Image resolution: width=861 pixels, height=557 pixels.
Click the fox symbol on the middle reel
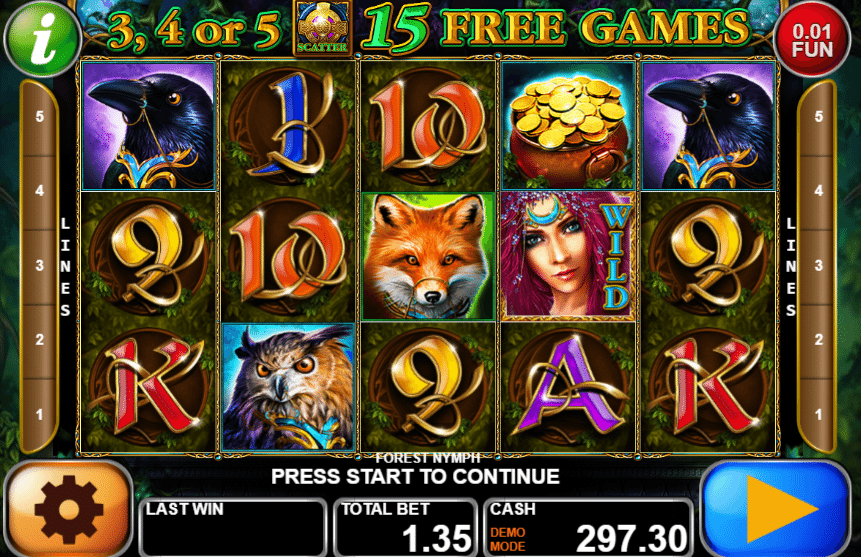point(428,256)
